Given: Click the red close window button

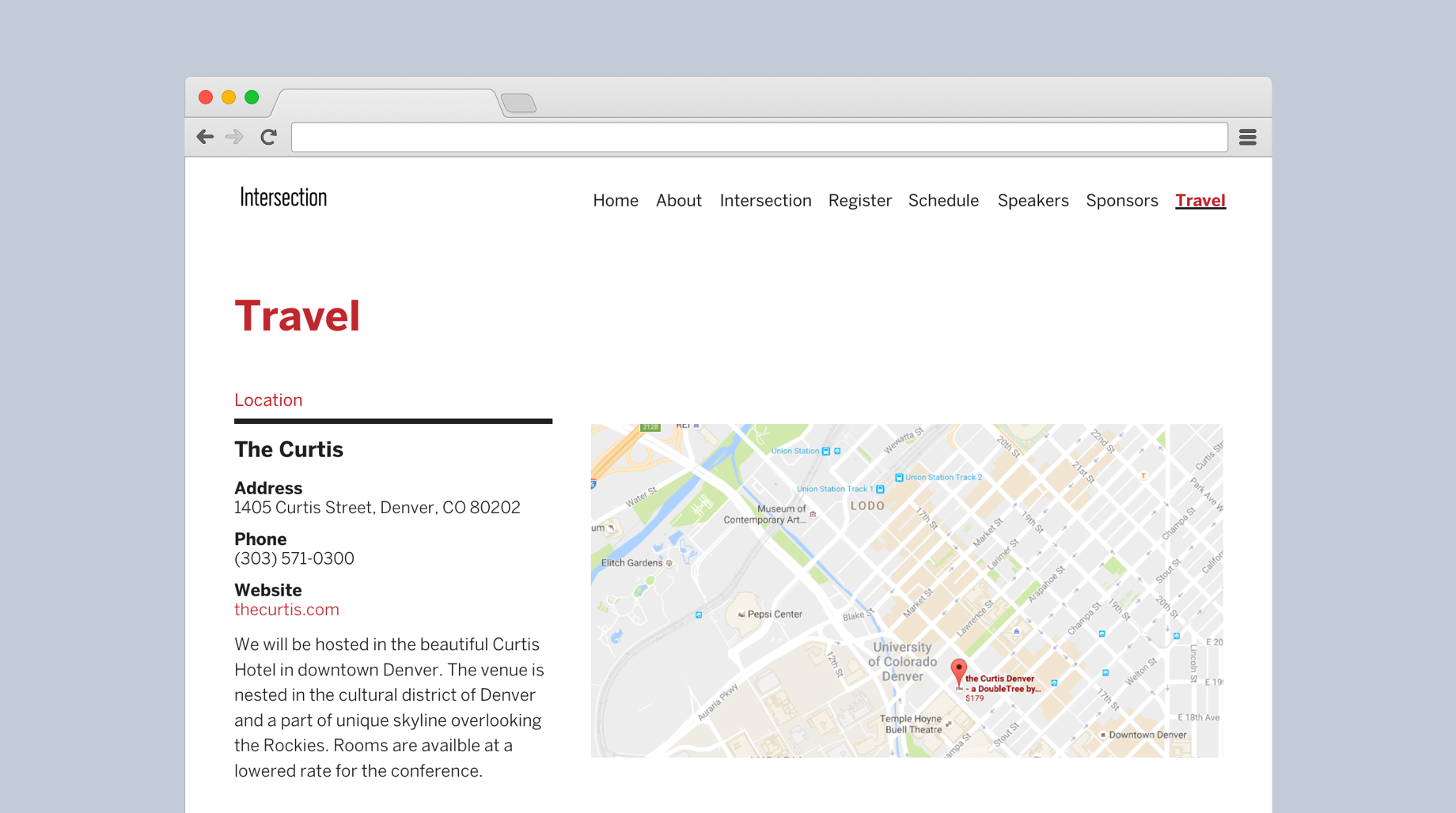Looking at the screenshot, I should point(206,97).
